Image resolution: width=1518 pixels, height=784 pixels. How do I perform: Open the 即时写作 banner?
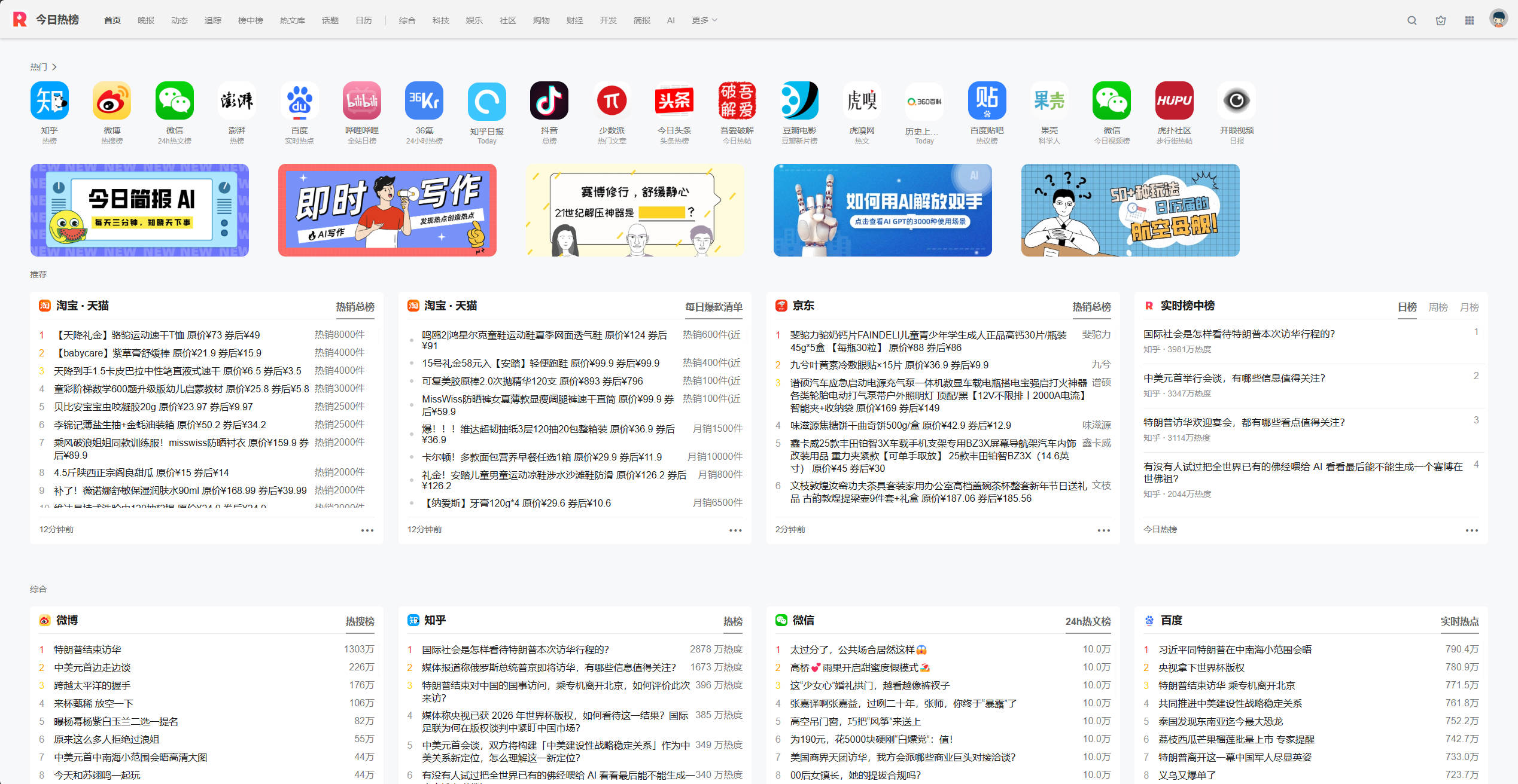pos(387,210)
